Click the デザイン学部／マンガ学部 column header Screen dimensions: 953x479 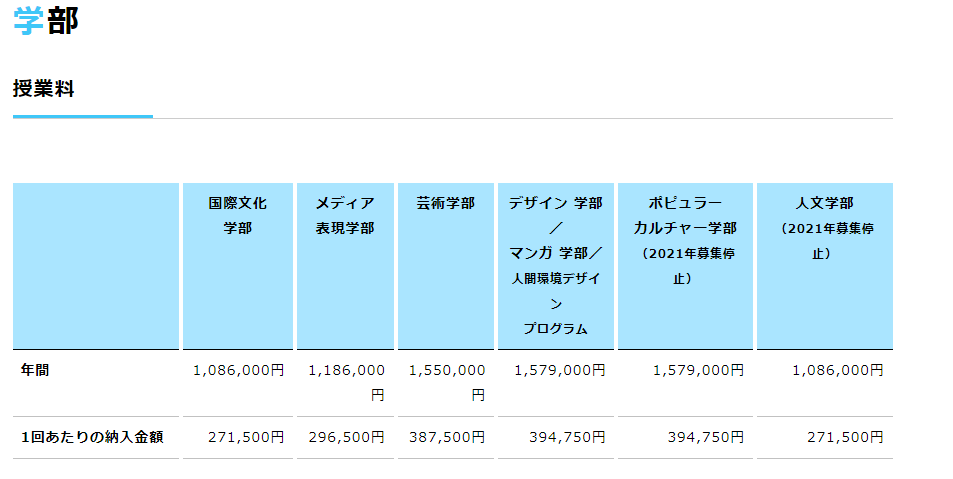tap(555, 265)
